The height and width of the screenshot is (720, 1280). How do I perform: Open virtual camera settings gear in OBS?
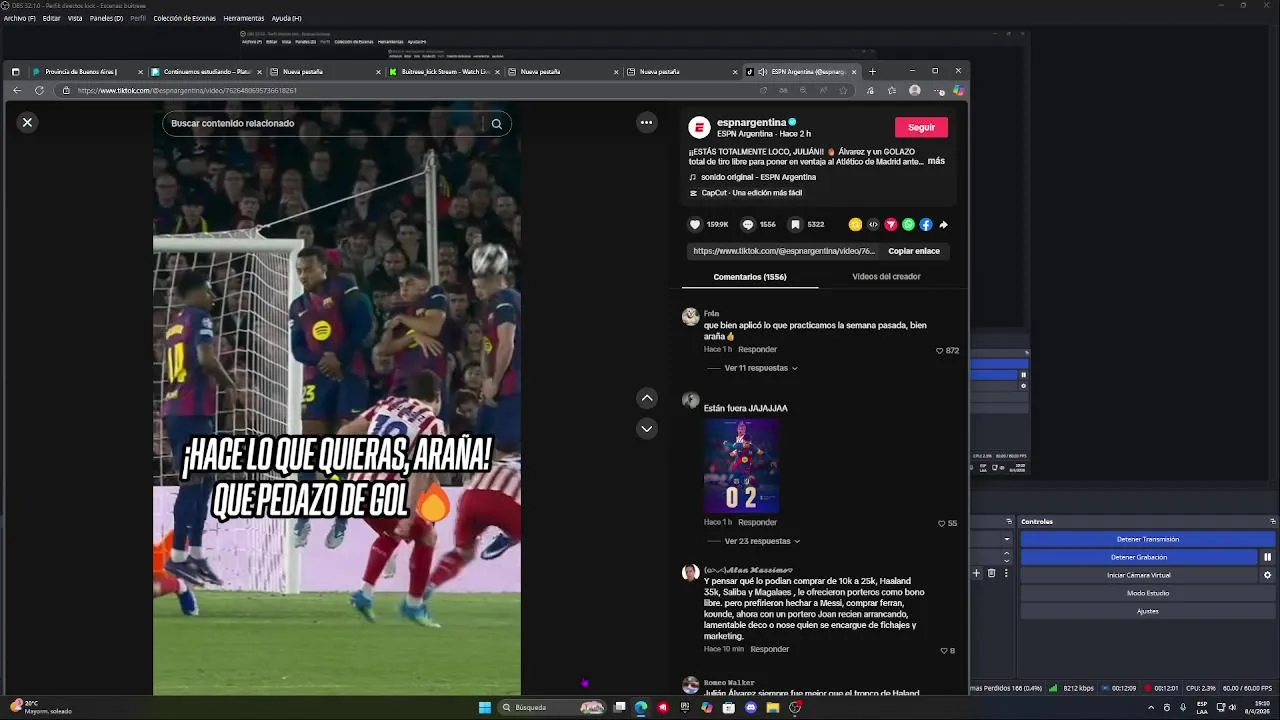(x=1267, y=575)
